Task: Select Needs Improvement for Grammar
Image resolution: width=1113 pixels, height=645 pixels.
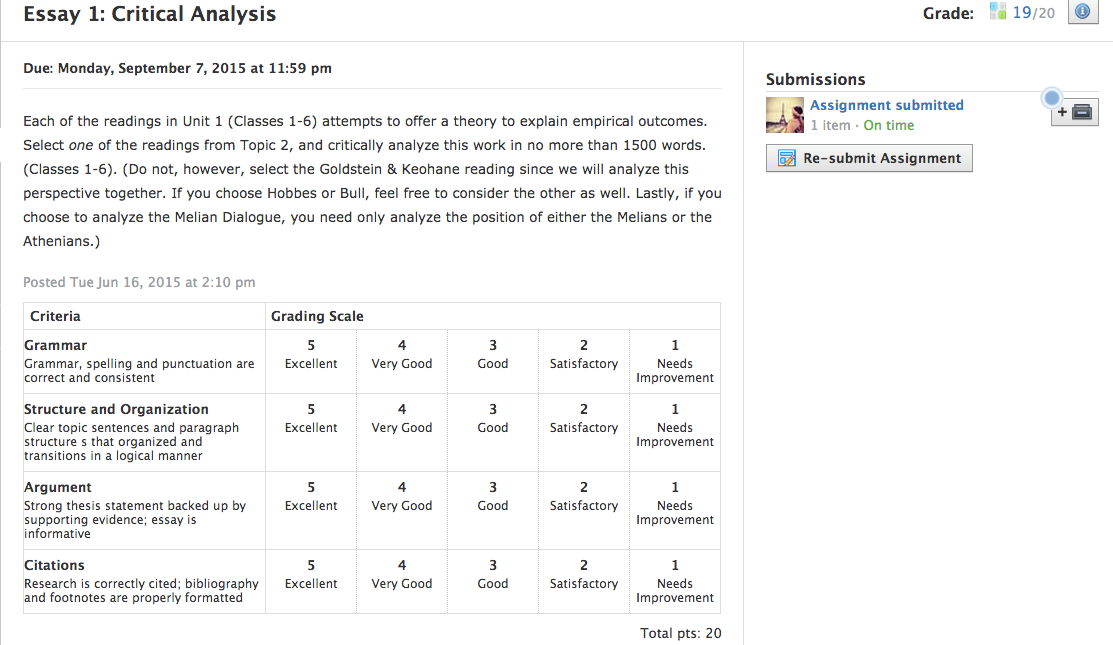Action: [x=675, y=361]
